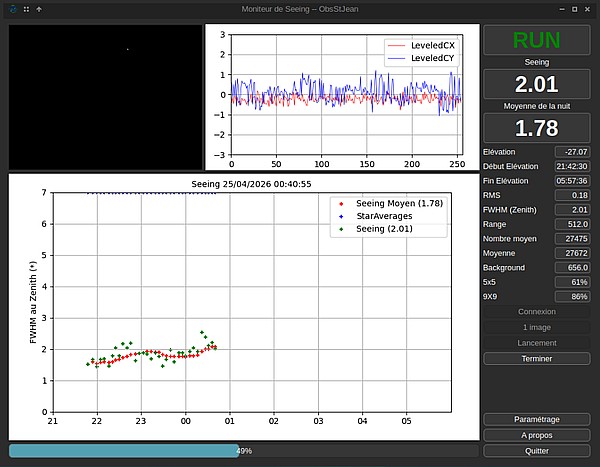This screenshot has height=467, width=600.
Task: Select the Début Elévation field 21:42:30
Action: click(572, 167)
